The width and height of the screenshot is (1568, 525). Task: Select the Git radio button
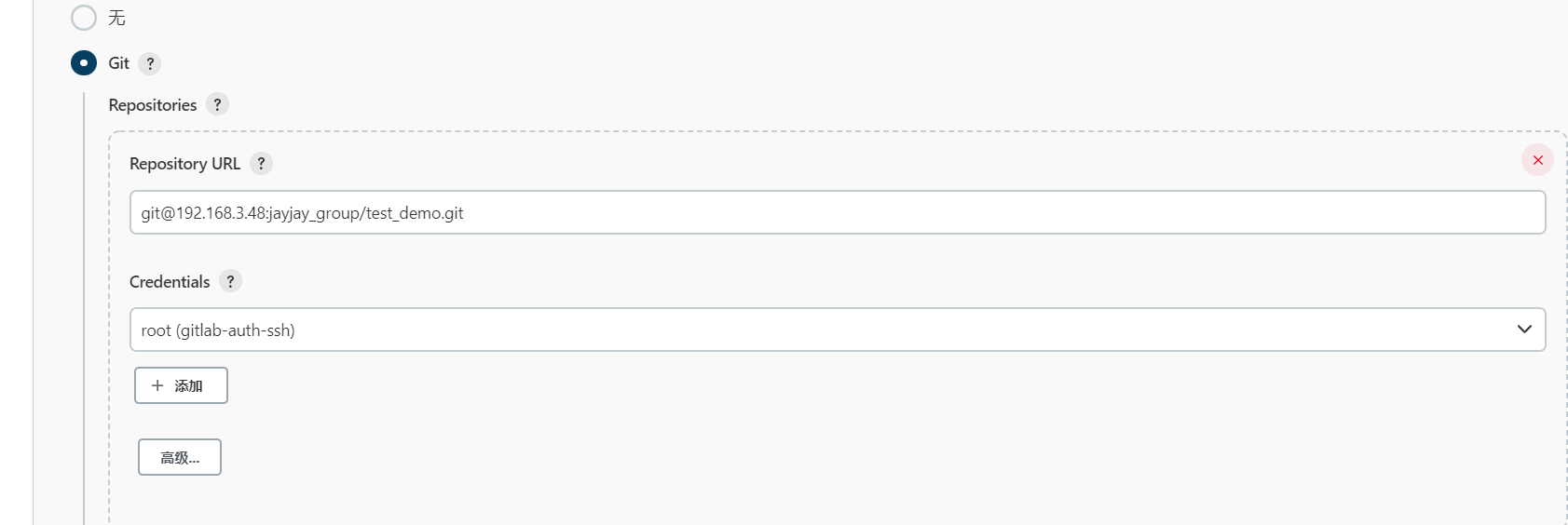(84, 63)
